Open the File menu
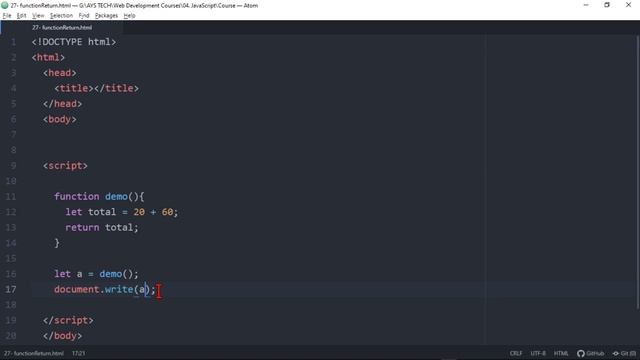The image size is (640, 360). pos(7,16)
